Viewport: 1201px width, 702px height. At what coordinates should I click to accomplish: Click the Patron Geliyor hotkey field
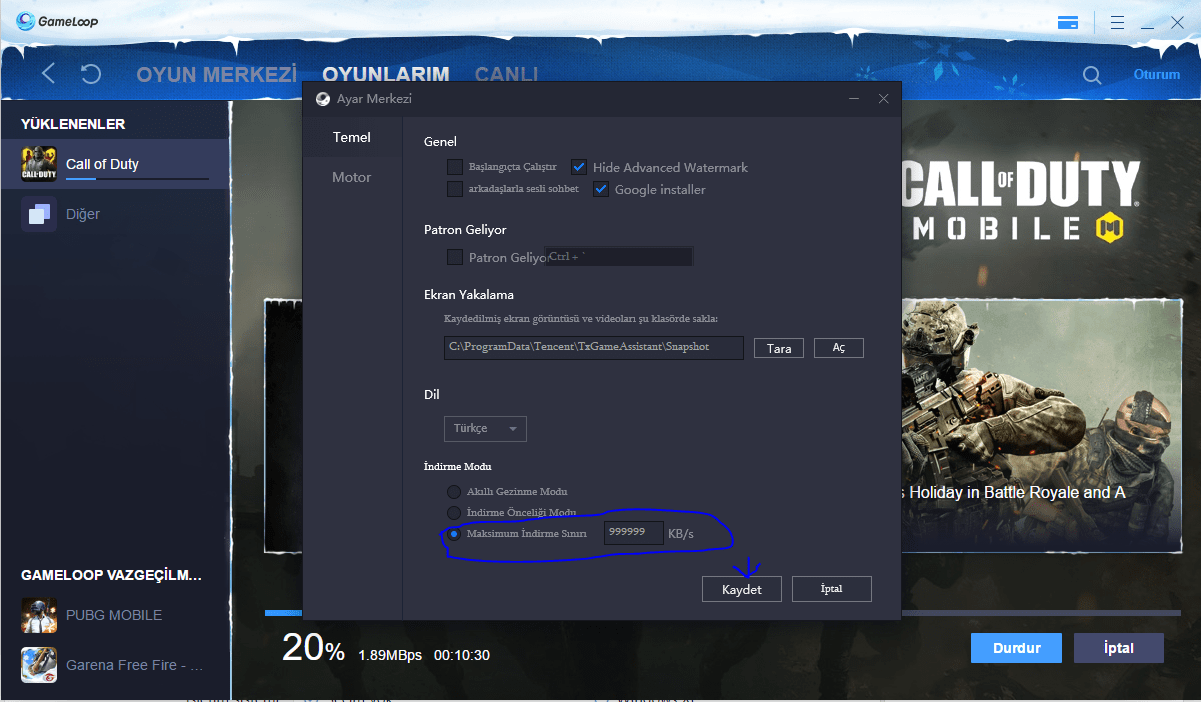pyautogui.click(x=619, y=257)
